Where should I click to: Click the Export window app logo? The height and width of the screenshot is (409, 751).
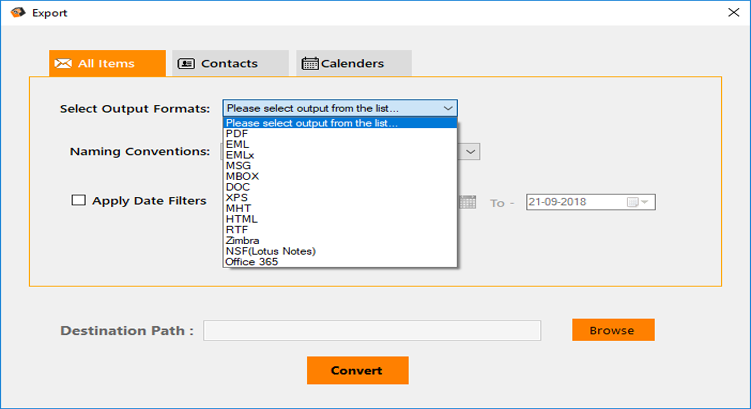17,13
